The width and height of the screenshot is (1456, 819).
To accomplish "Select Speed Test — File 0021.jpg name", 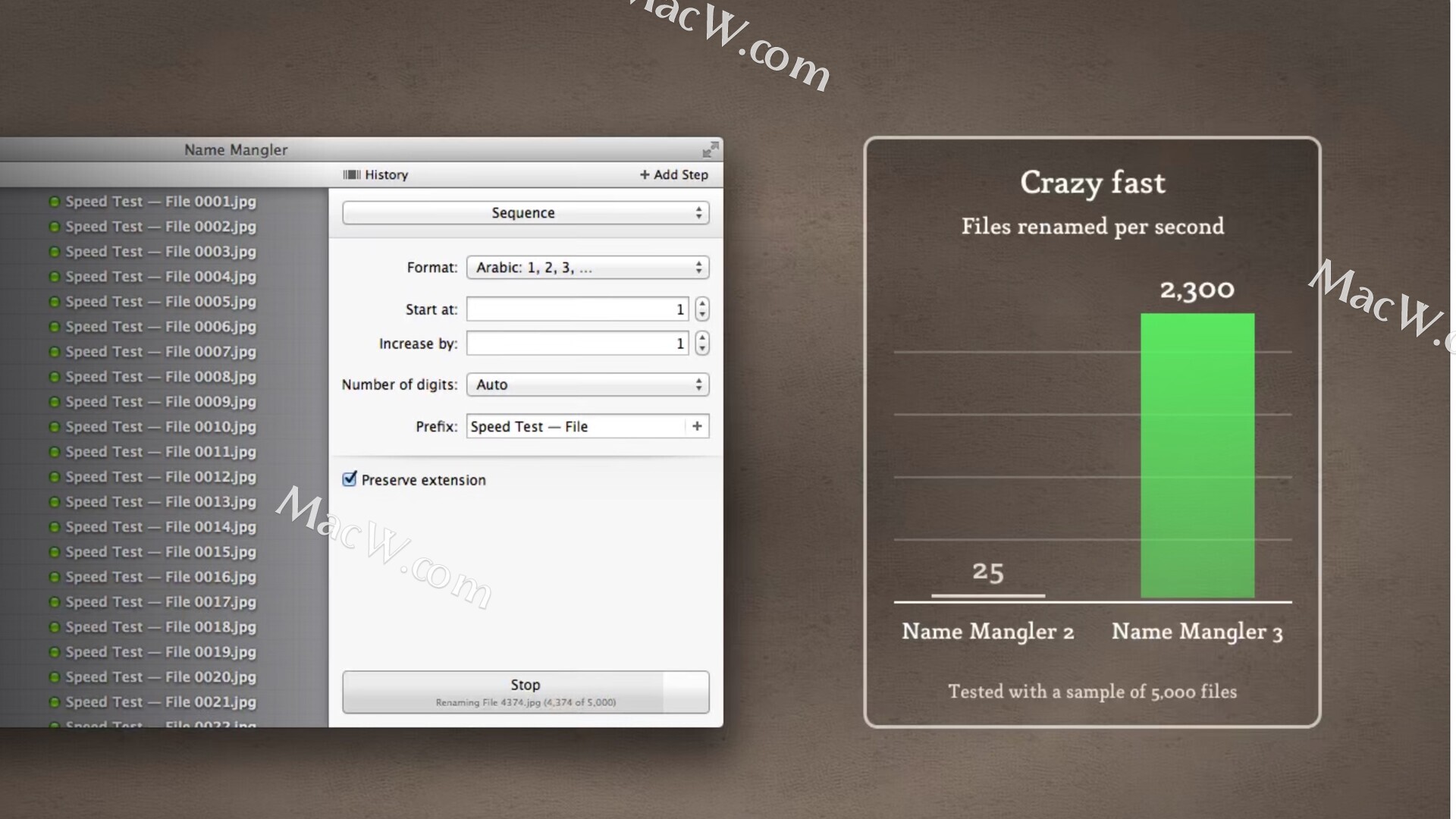I will pos(161,702).
